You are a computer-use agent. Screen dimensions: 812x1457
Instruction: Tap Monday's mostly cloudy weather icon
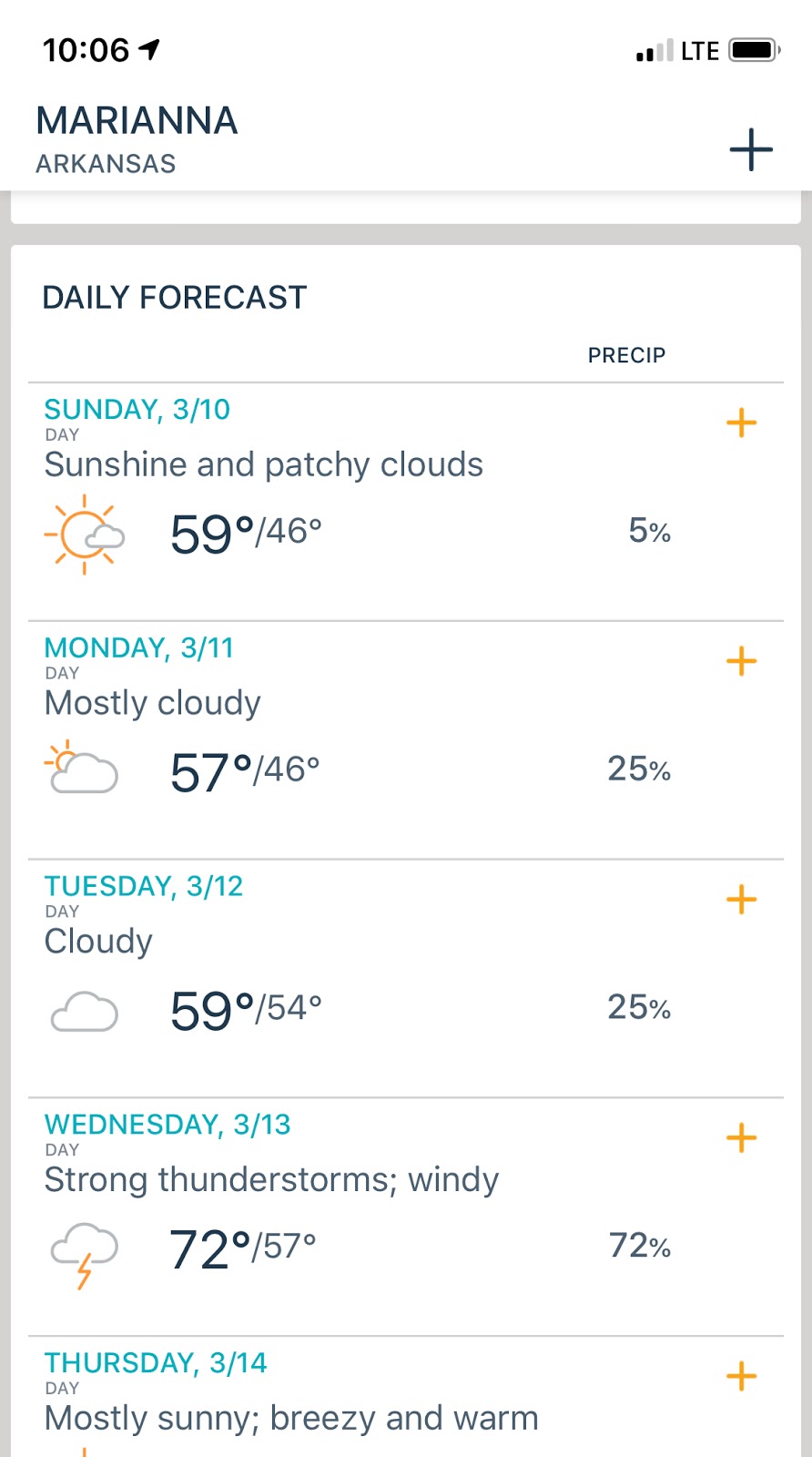coord(82,770)
